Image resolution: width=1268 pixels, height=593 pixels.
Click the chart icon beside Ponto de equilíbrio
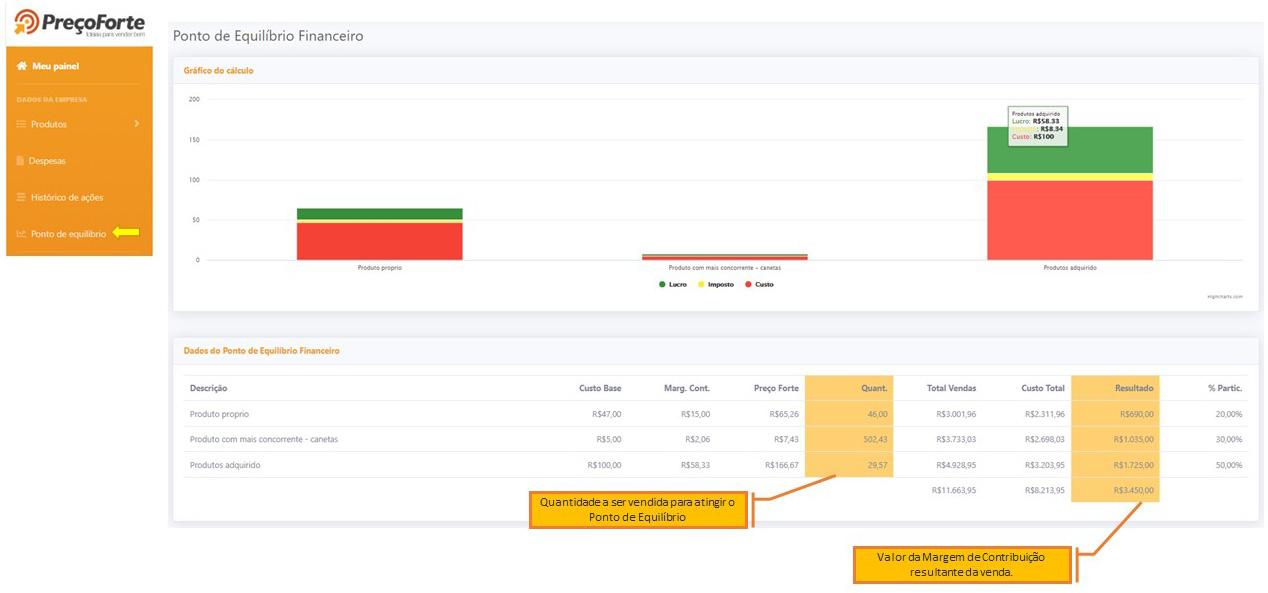click(x=21, y=234)
